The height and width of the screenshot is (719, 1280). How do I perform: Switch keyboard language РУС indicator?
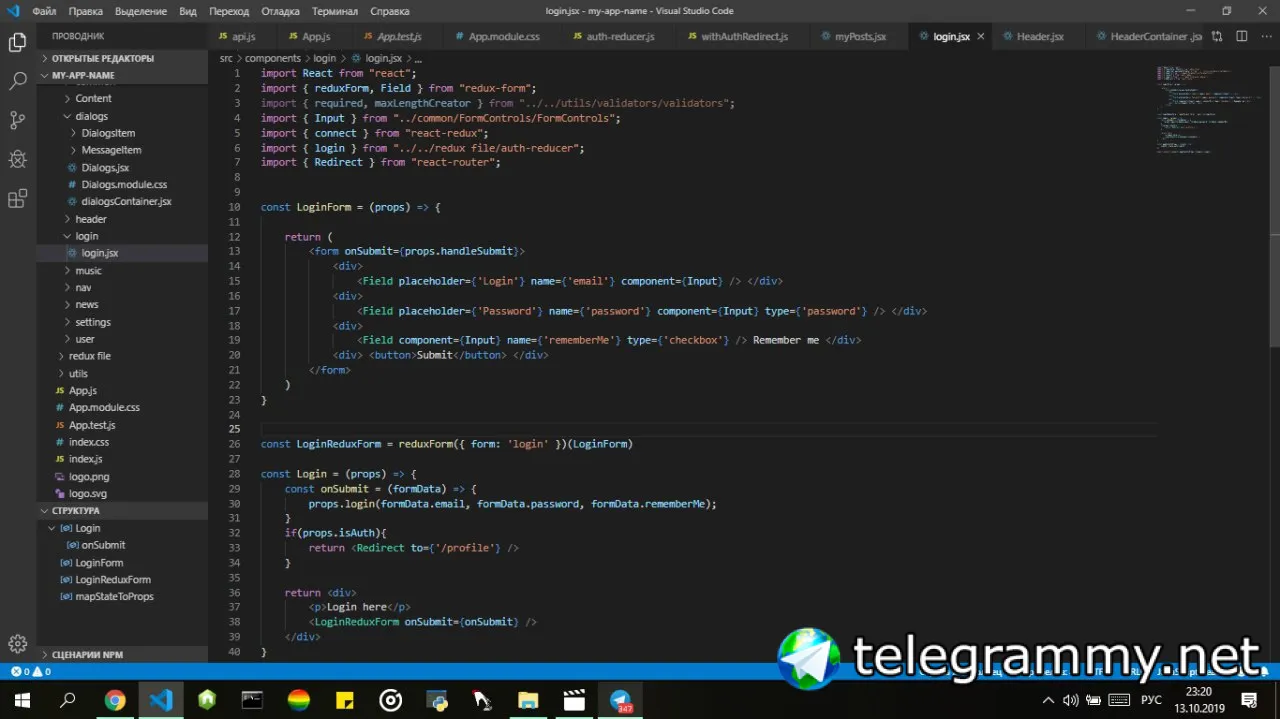[1152, 700]
